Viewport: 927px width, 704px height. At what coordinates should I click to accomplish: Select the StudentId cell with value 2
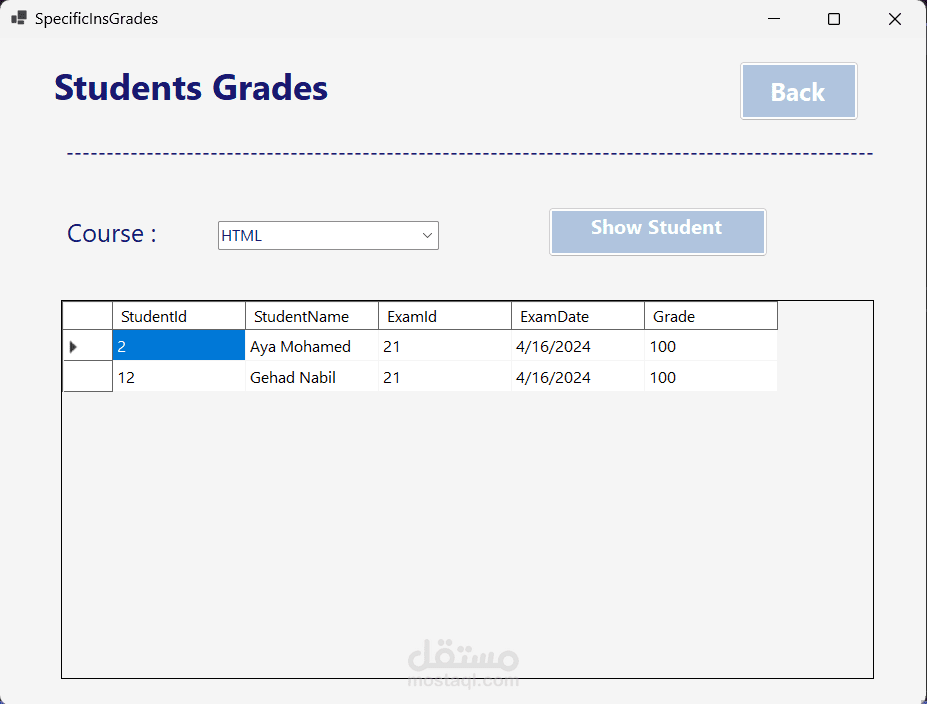[179, 346]
